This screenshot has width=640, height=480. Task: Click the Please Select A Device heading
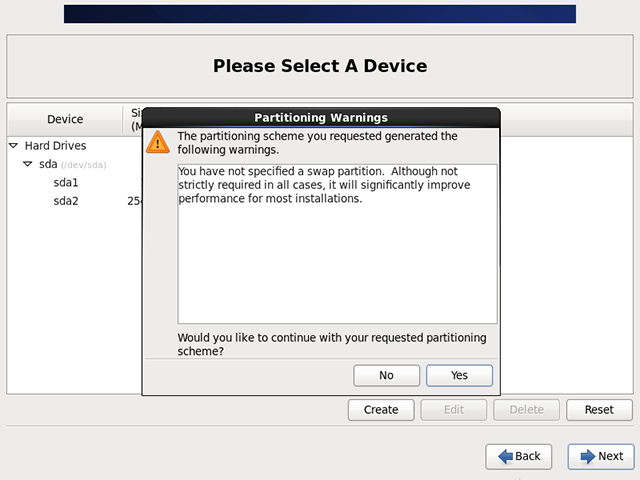(320, 67)
